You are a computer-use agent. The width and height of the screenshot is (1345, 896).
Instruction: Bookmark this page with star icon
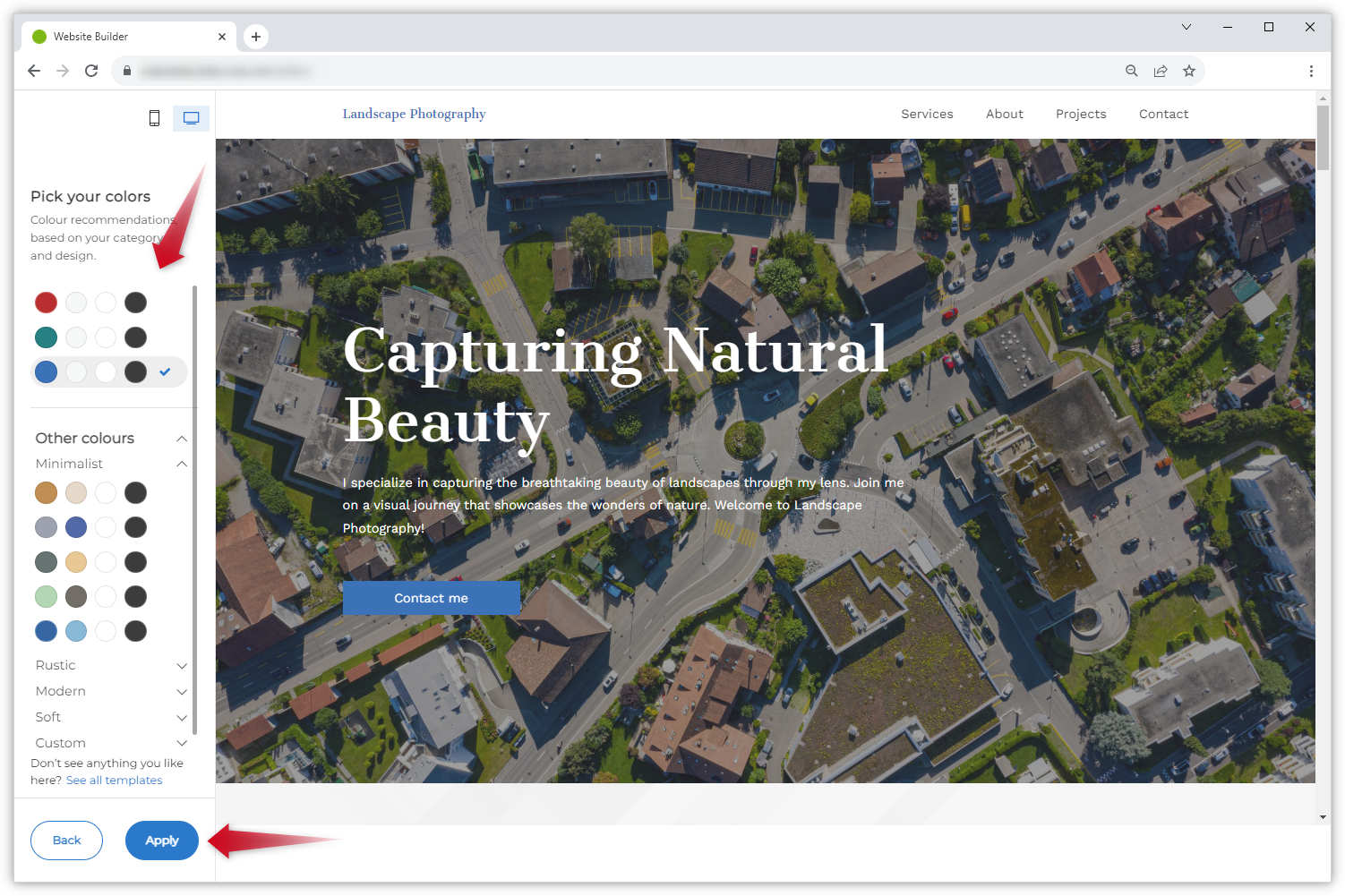point(1189,71)
